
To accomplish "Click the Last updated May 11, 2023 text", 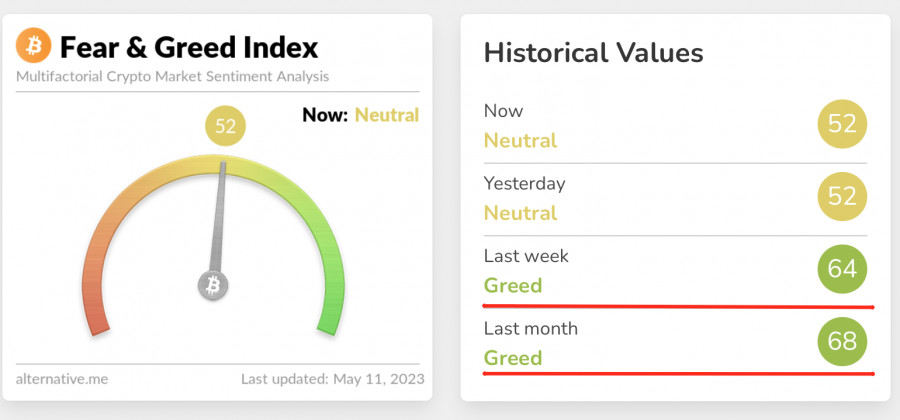I will tap(333, 379).
